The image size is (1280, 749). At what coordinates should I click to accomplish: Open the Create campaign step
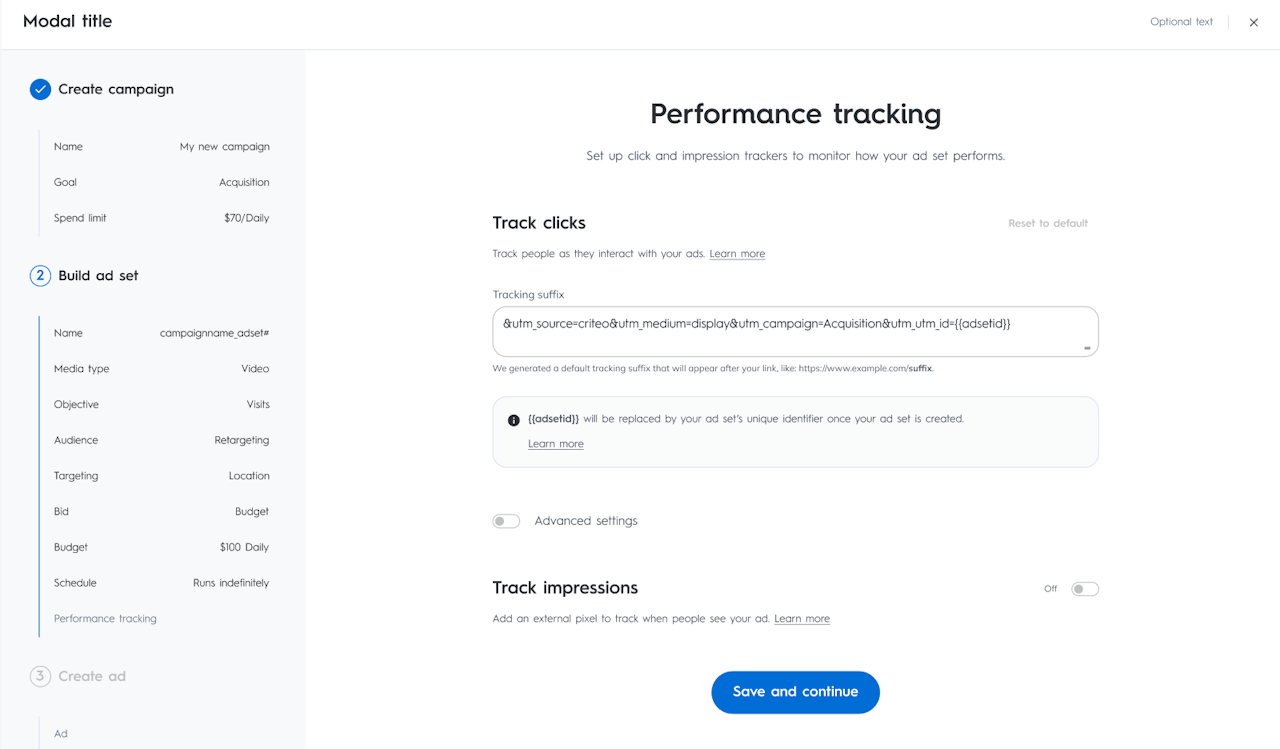point(116,90)
